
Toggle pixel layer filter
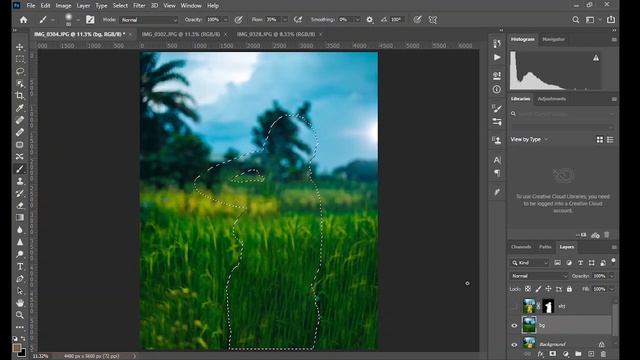coord(557,263)
